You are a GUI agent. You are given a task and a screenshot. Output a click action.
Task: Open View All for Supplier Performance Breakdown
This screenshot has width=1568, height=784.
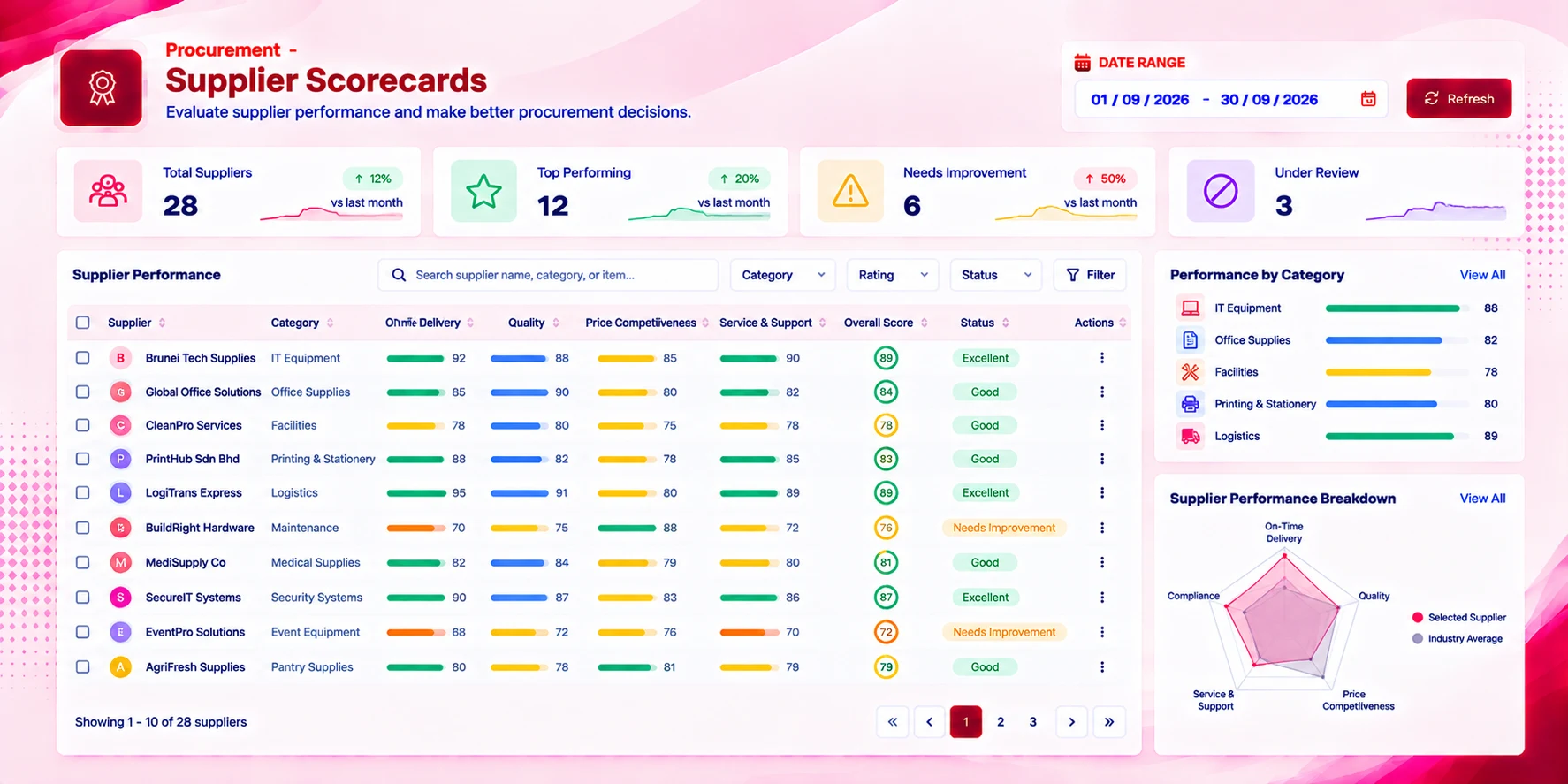pos(1482,499)
